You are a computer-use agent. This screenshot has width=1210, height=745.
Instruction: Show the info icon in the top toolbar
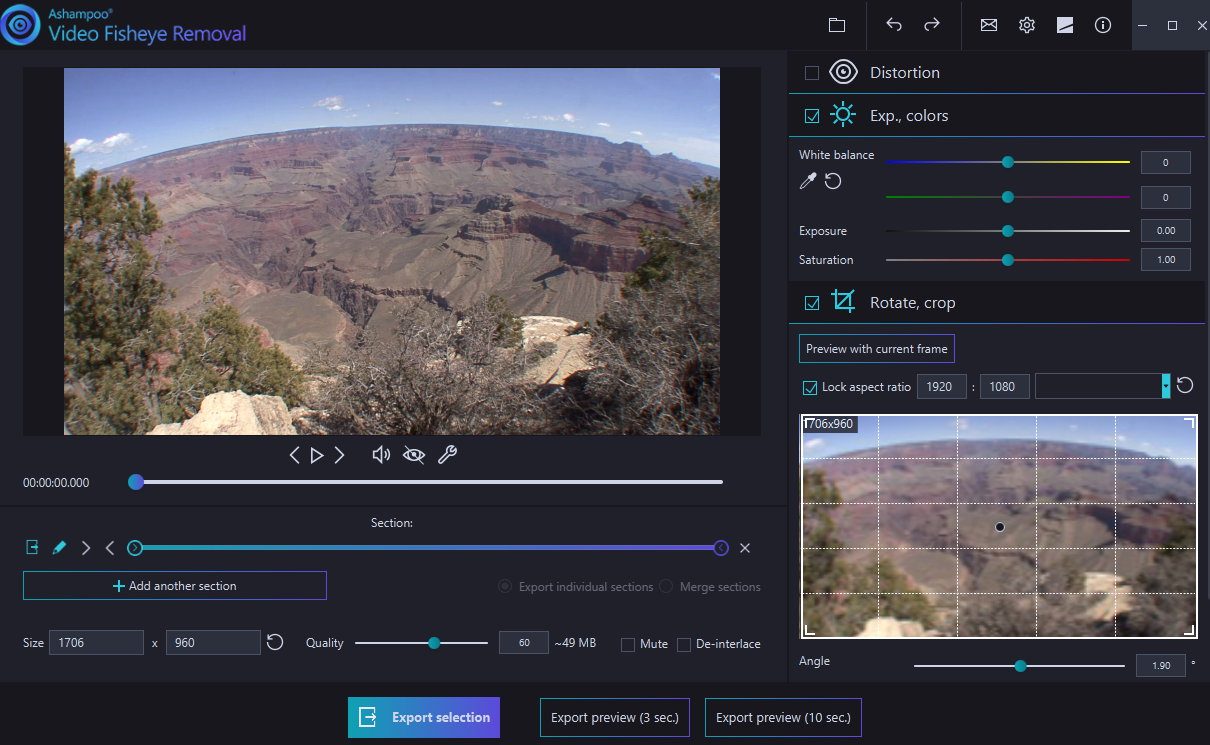(1103, 25)
